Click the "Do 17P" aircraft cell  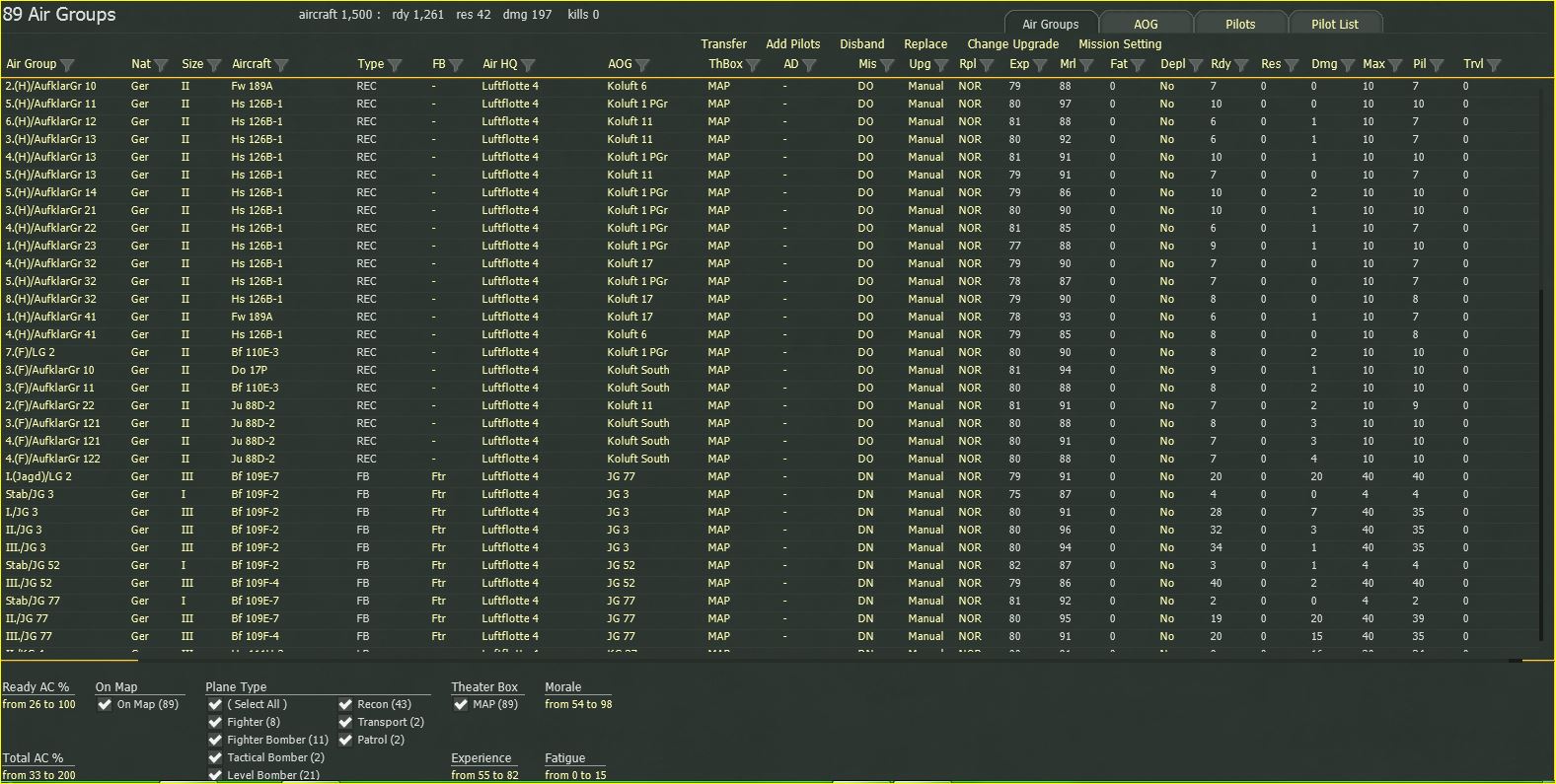250,371
